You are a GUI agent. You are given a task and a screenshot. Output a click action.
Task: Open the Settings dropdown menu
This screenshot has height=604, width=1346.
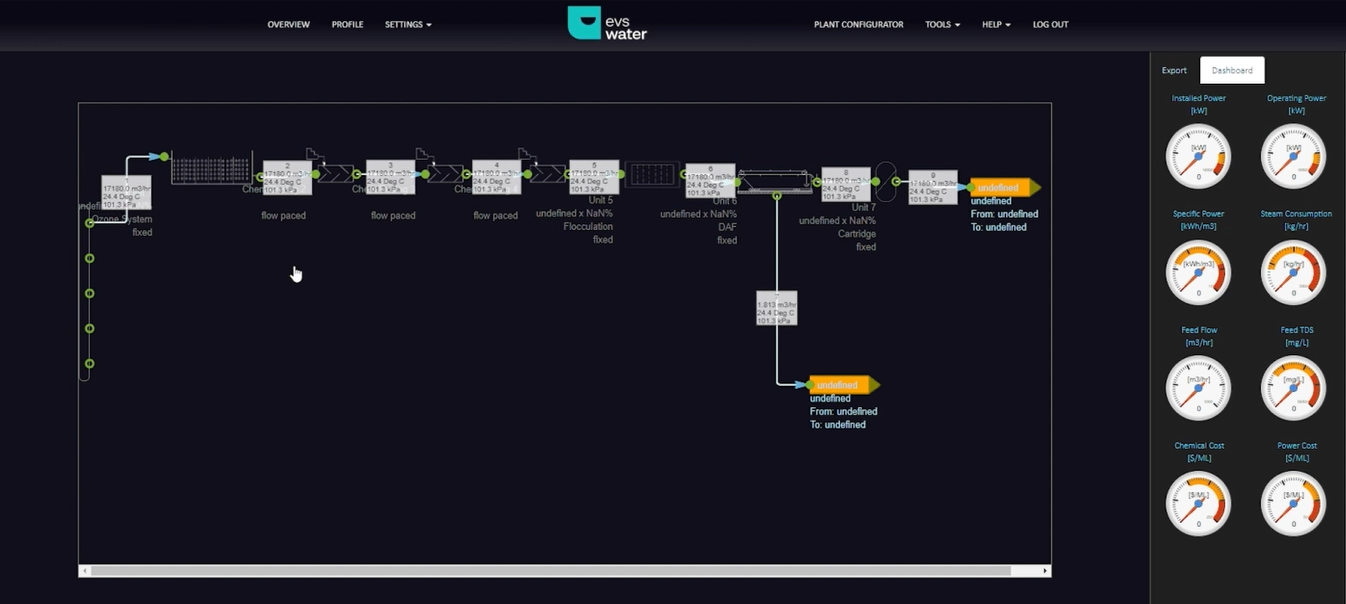[x=408, y=24]
